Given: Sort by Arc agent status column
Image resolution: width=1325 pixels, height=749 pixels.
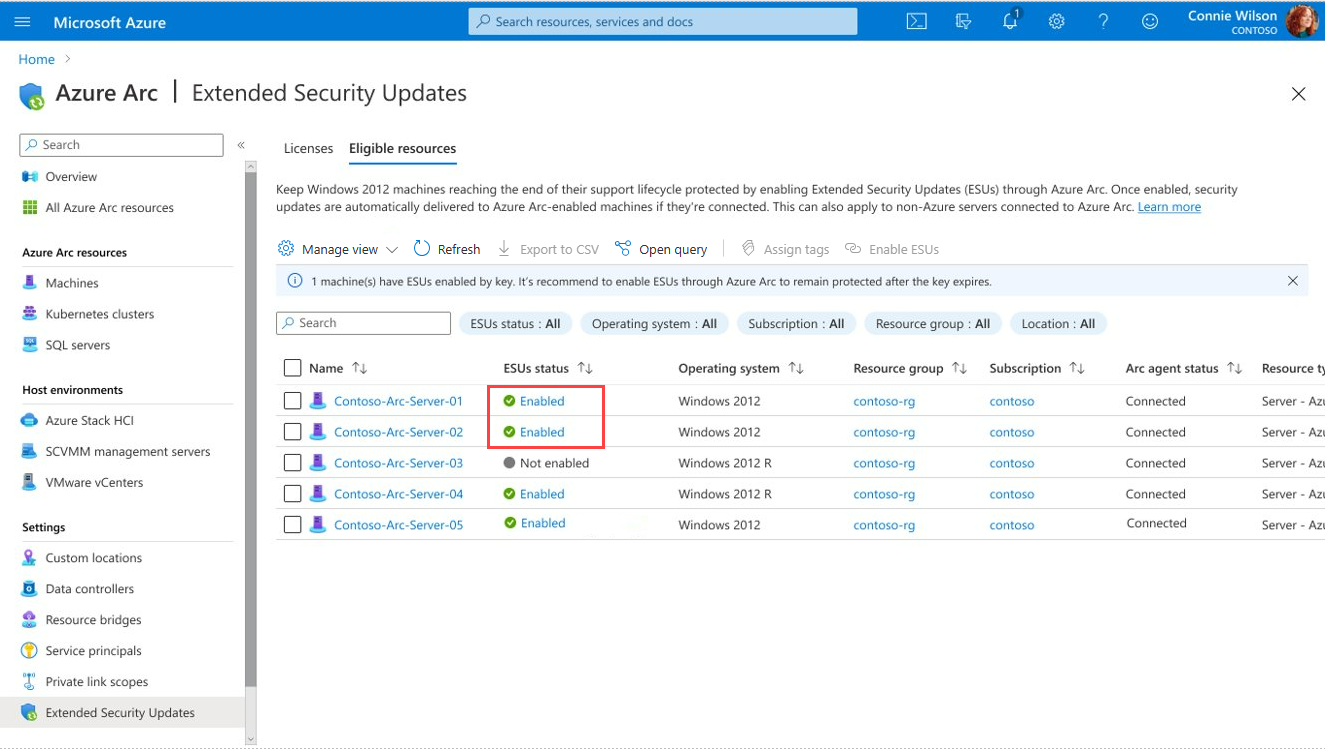Looking at the screenshot, I should coord(1234,368).
